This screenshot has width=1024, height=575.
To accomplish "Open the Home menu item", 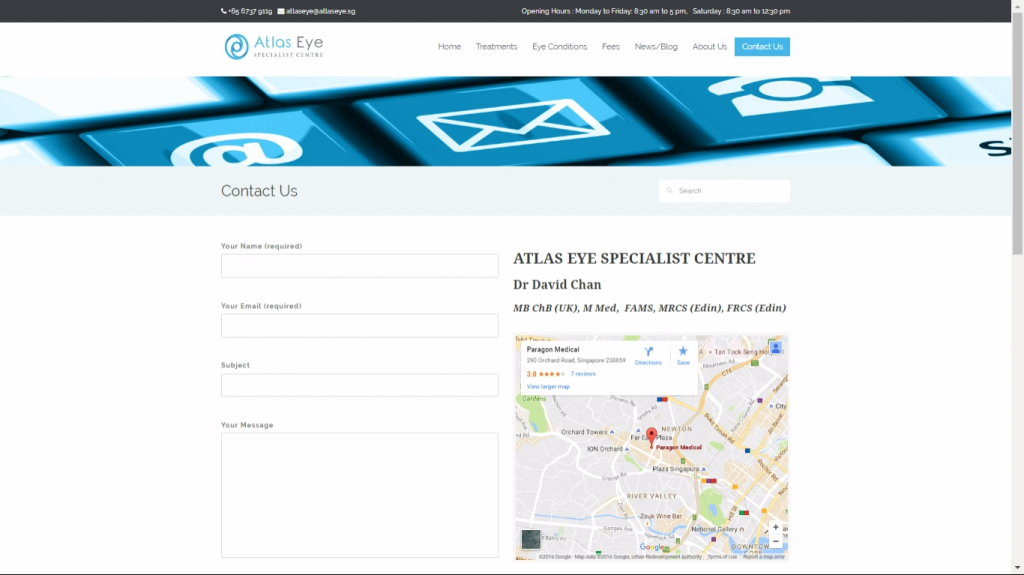I will point(449,47).
